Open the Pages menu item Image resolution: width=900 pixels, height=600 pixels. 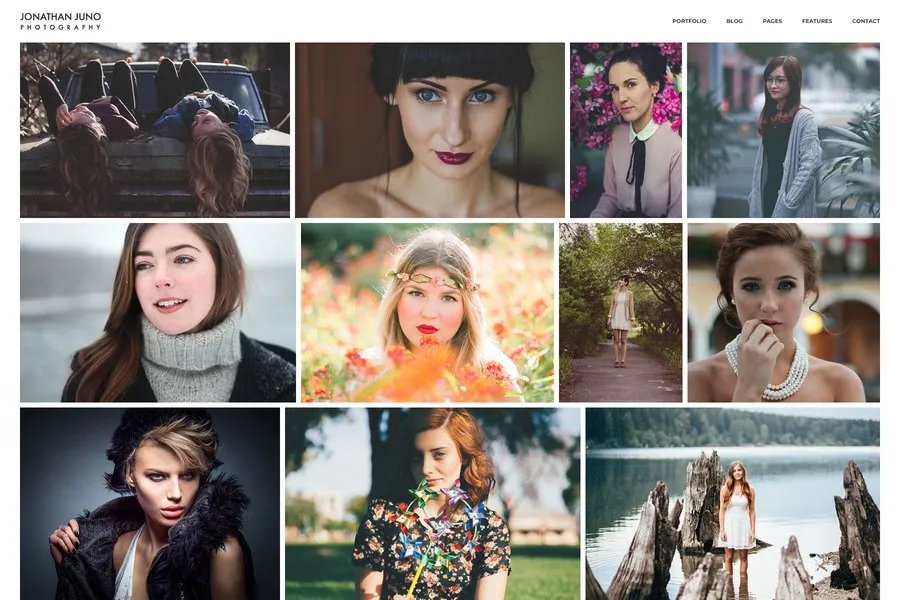coord(772,21)
